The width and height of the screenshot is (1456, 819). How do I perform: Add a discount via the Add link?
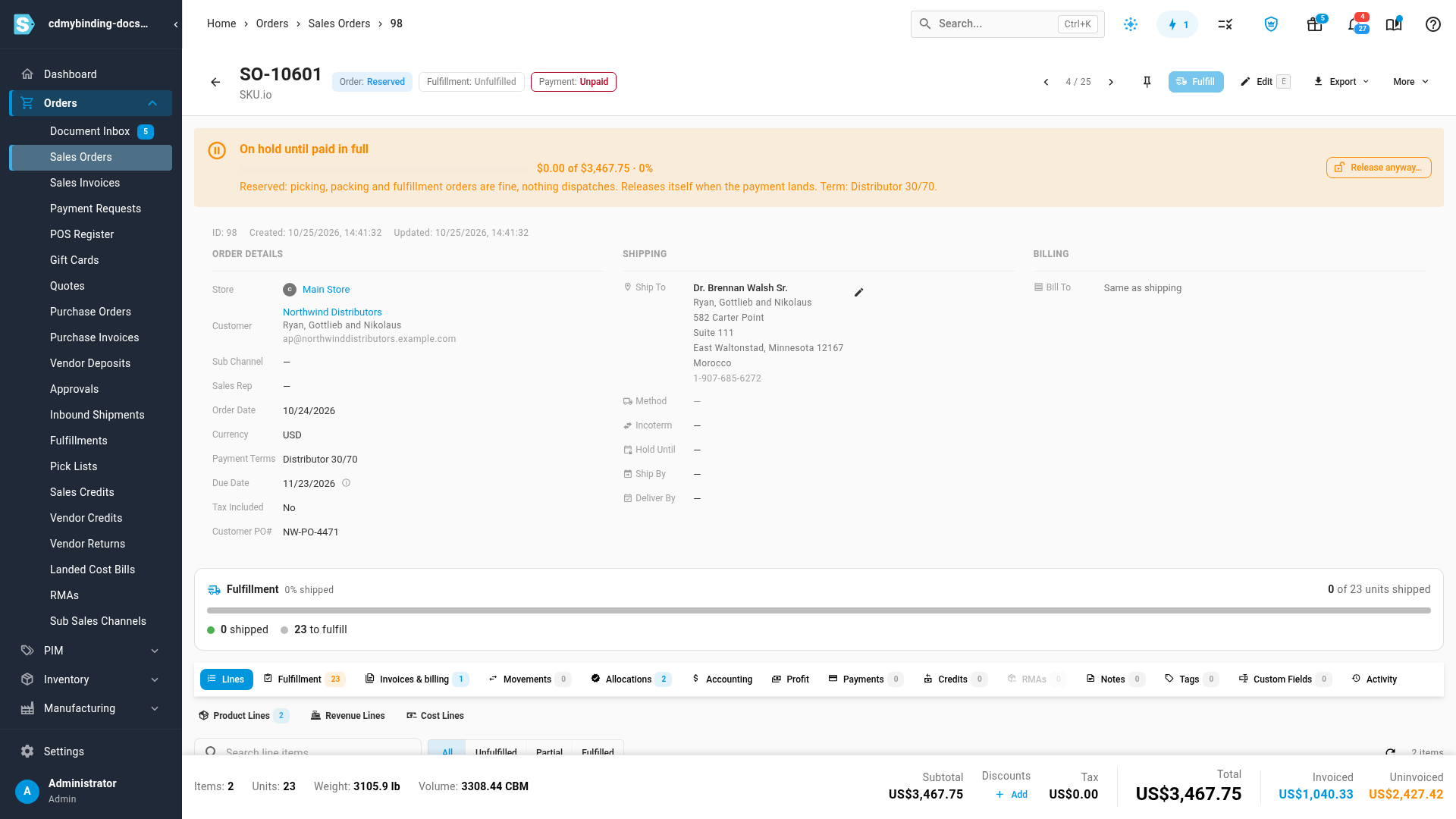click(1012, 795)
